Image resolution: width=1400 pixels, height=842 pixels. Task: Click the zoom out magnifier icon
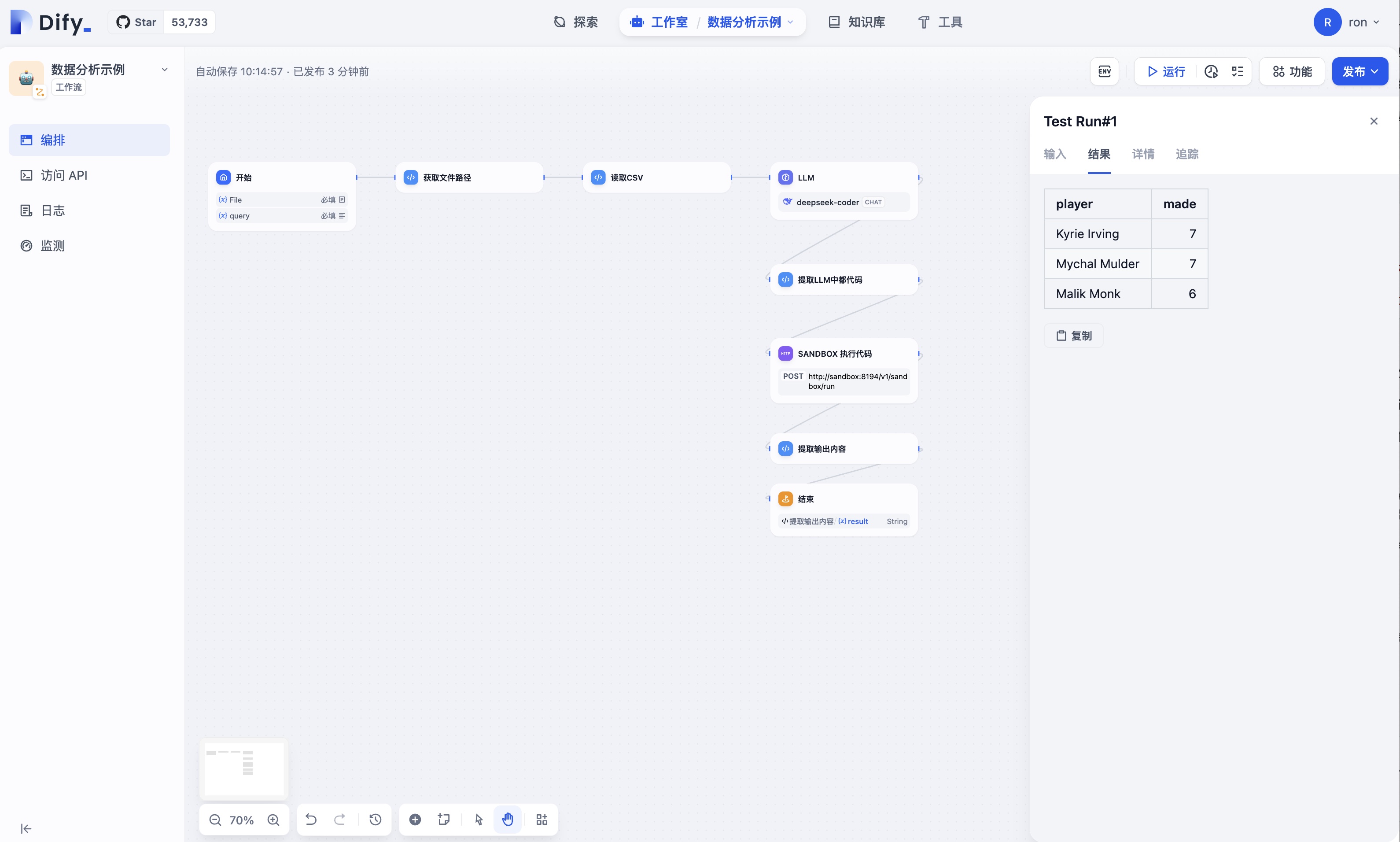tap(215, 820)
